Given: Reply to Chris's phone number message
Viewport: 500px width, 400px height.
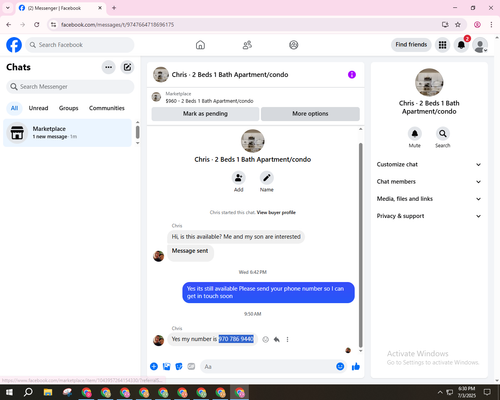Looking at the screenshot, I should click(x=277, y=339).
